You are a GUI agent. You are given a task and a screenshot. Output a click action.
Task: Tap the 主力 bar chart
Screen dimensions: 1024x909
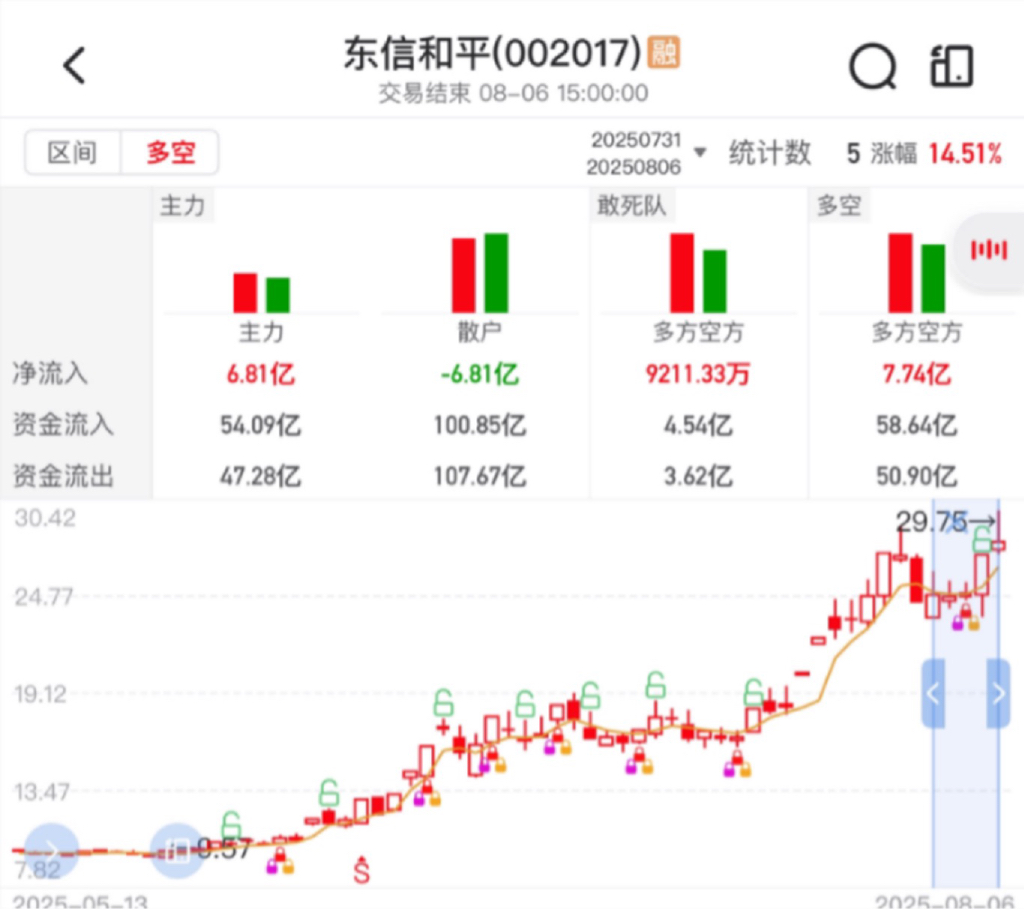pos(261,293)
